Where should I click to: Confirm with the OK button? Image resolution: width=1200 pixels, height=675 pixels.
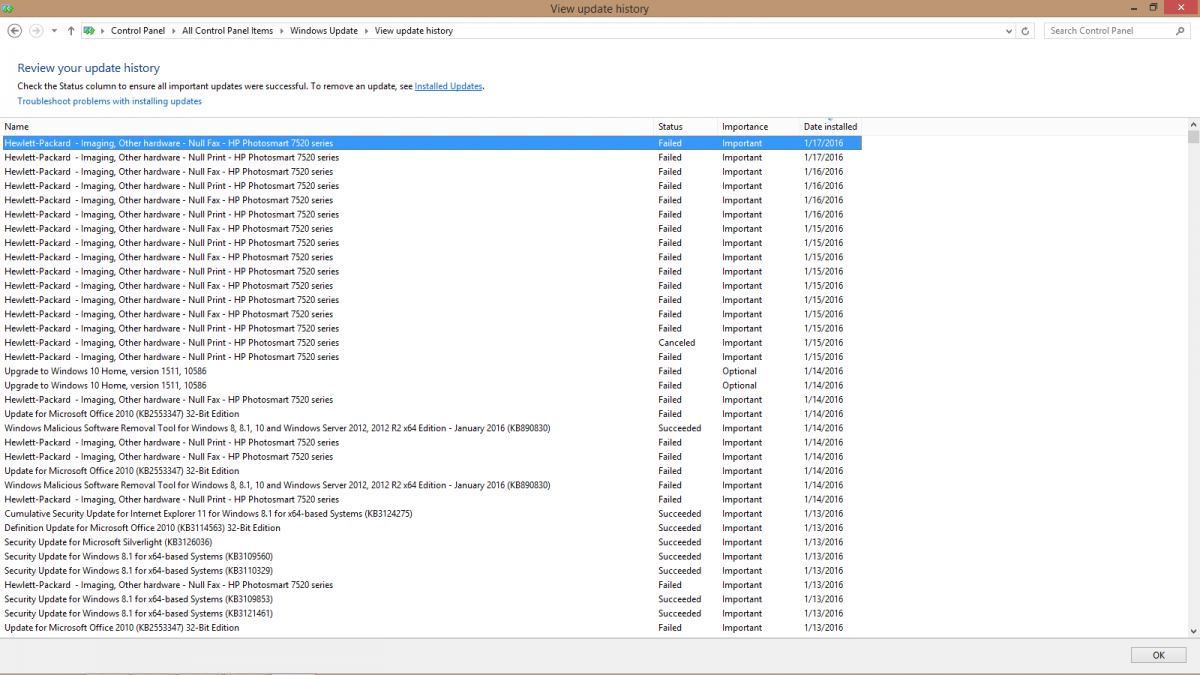[x=1158, y=655]
